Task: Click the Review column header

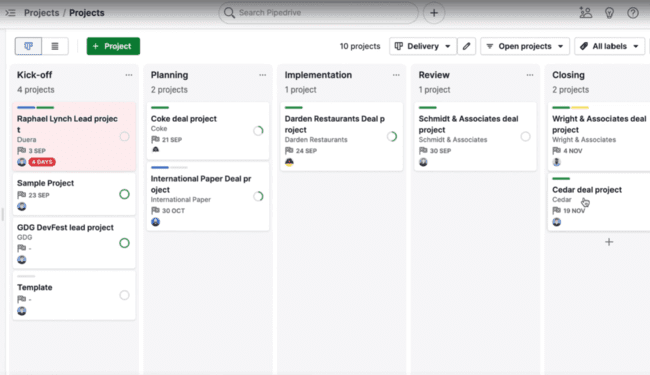Action: pos(434,75)
